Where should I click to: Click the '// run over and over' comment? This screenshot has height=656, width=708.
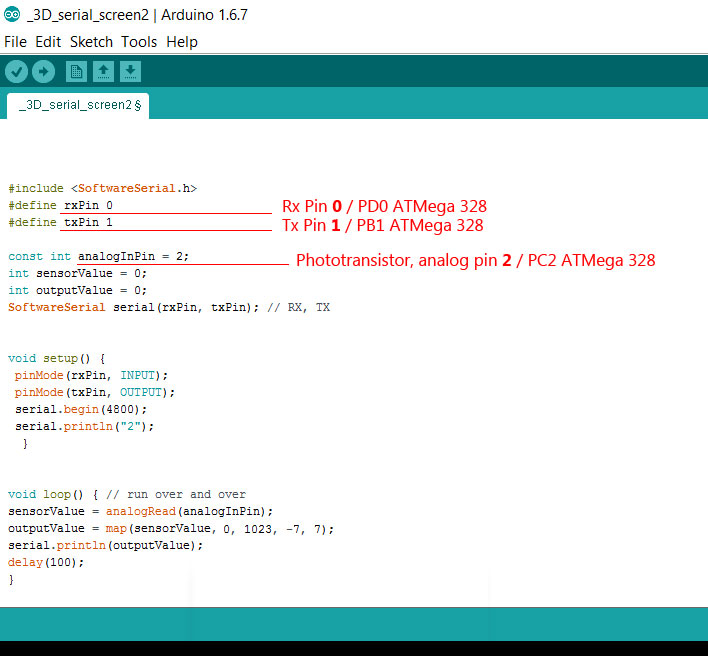(x=176, y=494)
